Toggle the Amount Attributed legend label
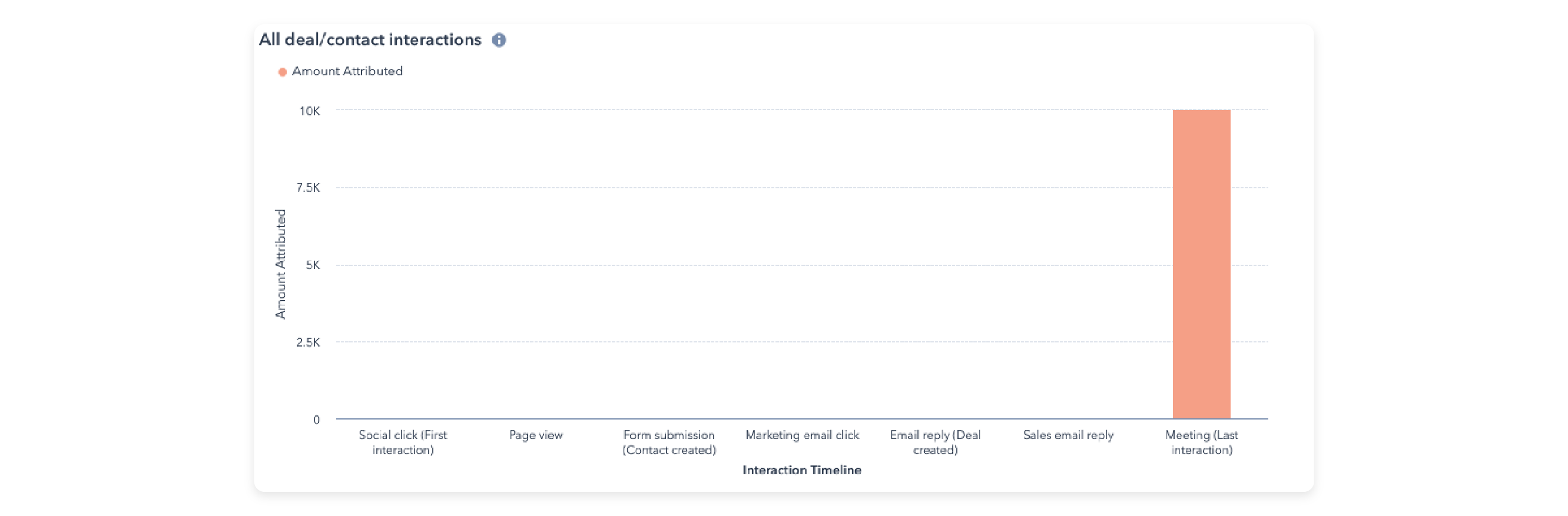The height and width of the screenshot is (516, 1568). (x=347, y=71)
